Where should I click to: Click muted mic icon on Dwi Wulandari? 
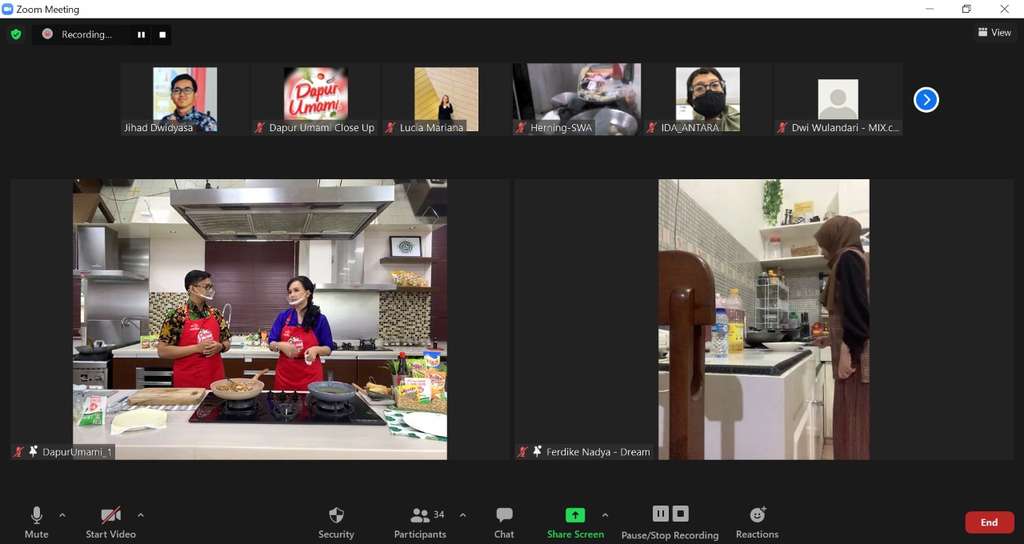(782, 127)
